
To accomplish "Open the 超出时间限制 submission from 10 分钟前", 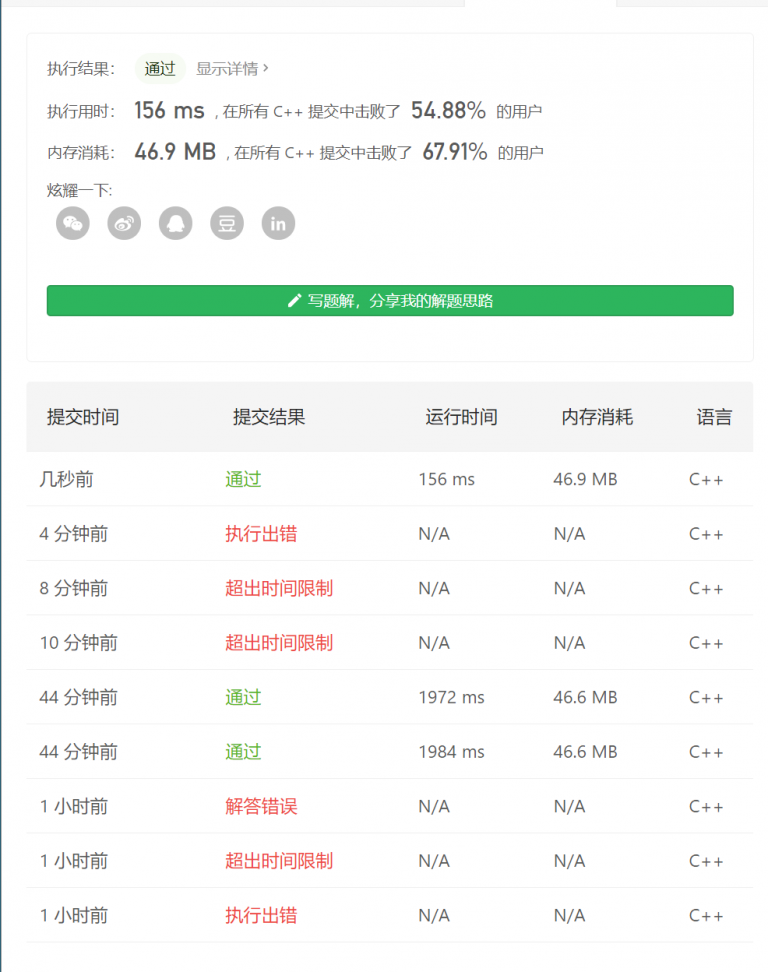I will coord(279,643).
